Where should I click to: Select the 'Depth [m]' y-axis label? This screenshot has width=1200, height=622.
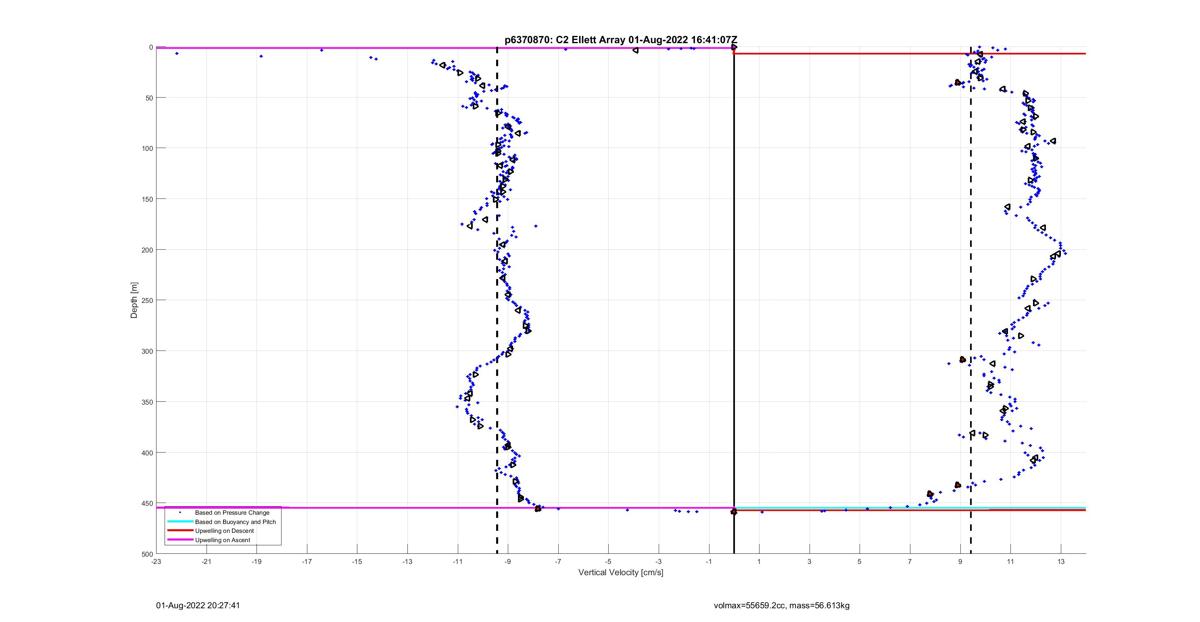click(135, 300)
